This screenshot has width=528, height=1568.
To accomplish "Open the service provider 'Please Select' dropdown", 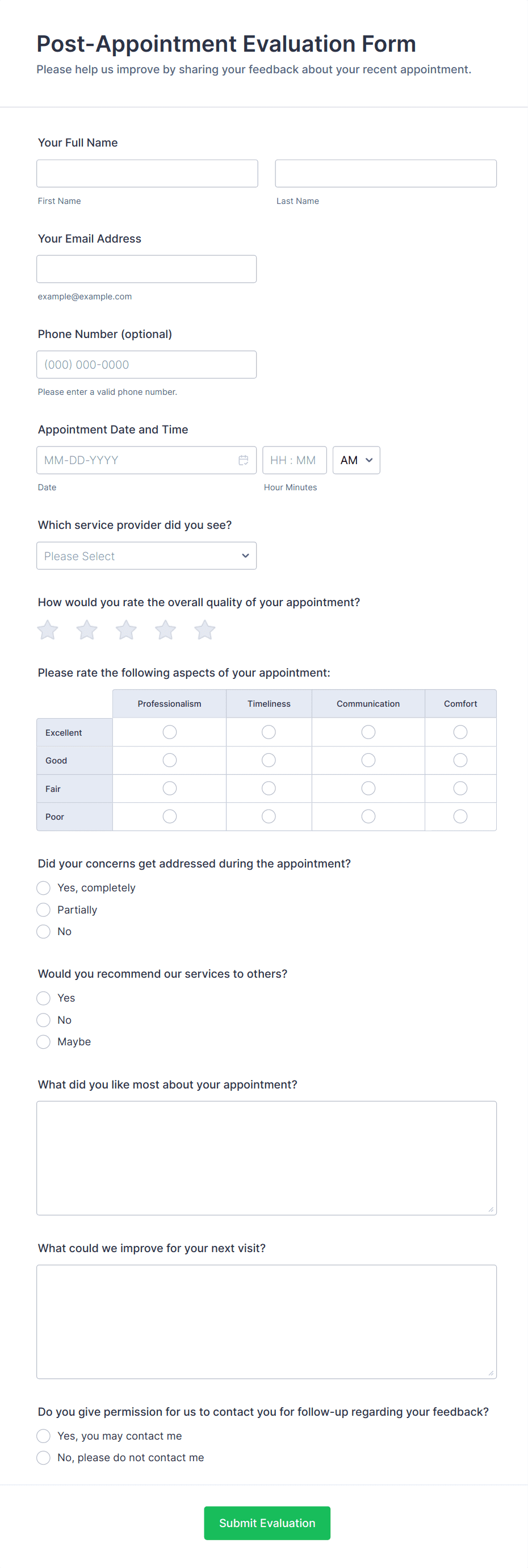I will [146, 556].
